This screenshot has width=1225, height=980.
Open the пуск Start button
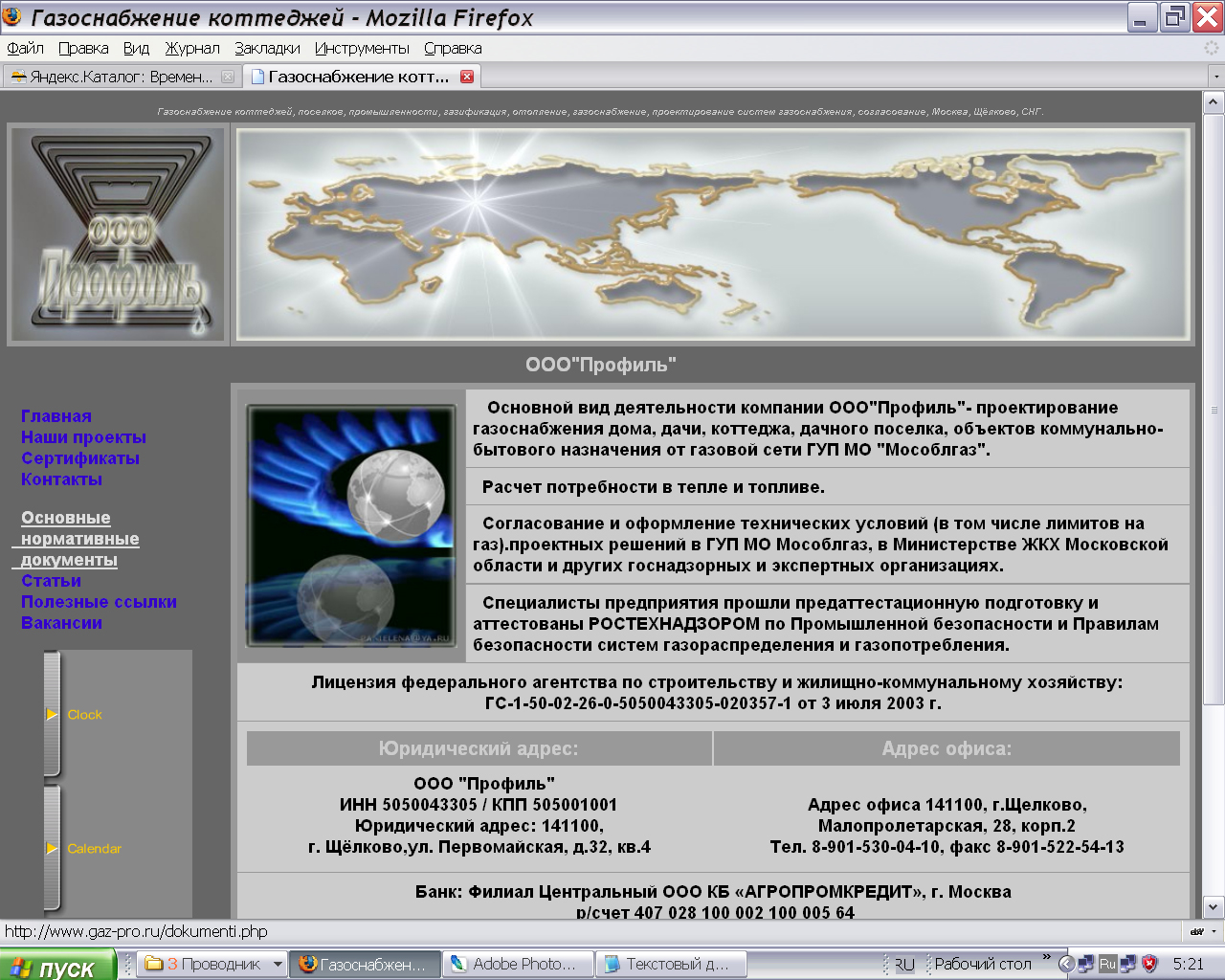[57, 966]
